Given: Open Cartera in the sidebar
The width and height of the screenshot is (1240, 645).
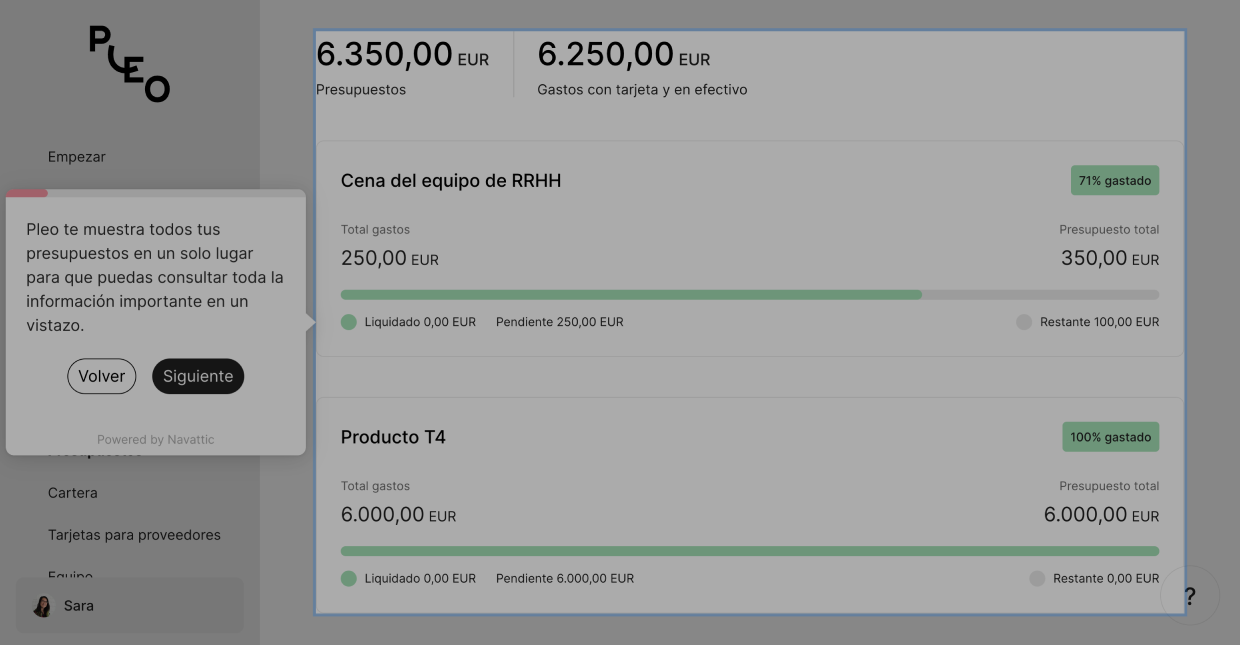Looking at the screenshot, I should (73, 493).
